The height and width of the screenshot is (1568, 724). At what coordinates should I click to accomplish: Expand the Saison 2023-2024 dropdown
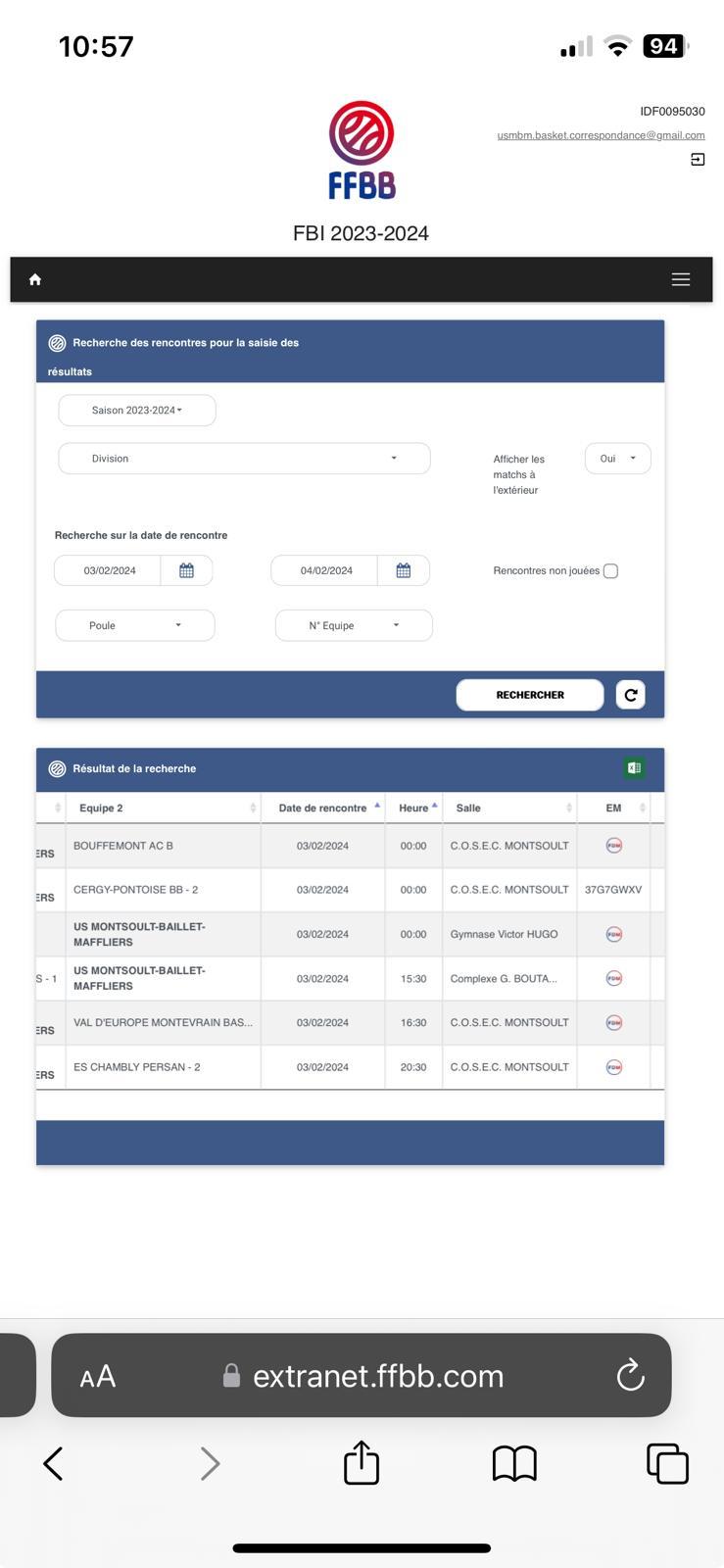137,411
